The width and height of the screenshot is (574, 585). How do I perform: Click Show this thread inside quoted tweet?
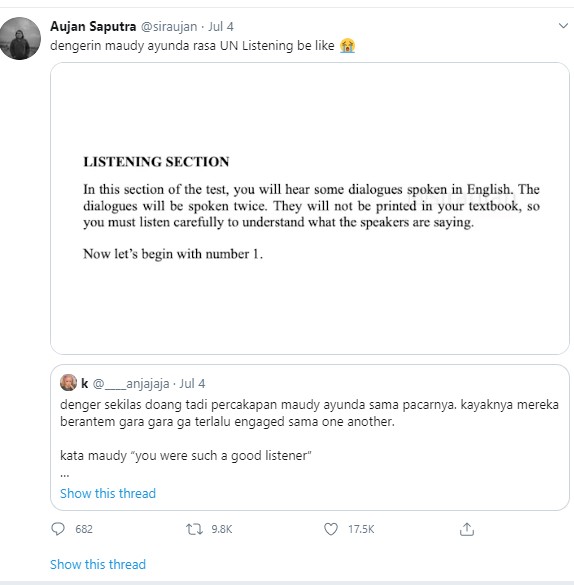point(108,493)
